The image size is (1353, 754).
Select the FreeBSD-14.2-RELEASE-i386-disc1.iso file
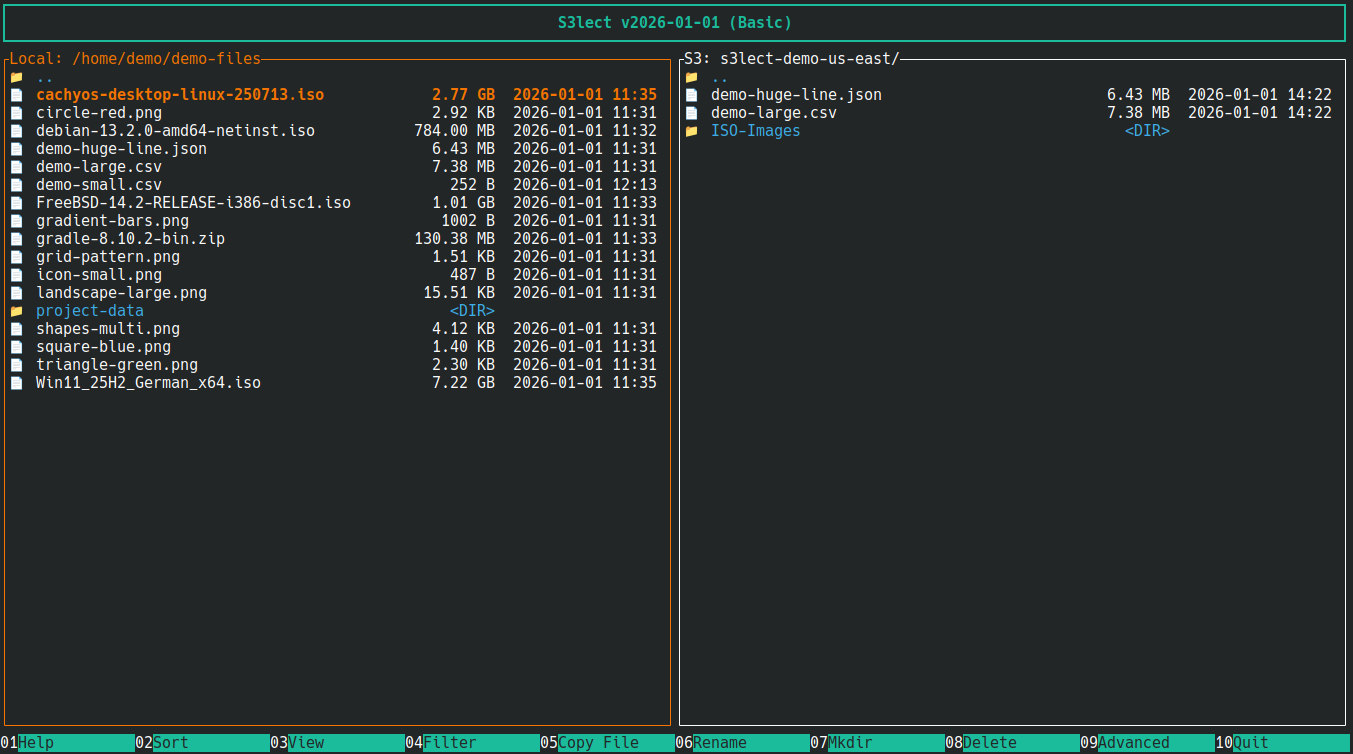coord(193,202)
